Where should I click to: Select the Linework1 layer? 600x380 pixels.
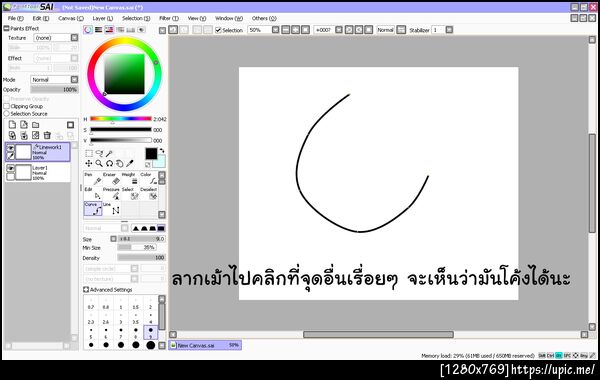click(38, 152)
